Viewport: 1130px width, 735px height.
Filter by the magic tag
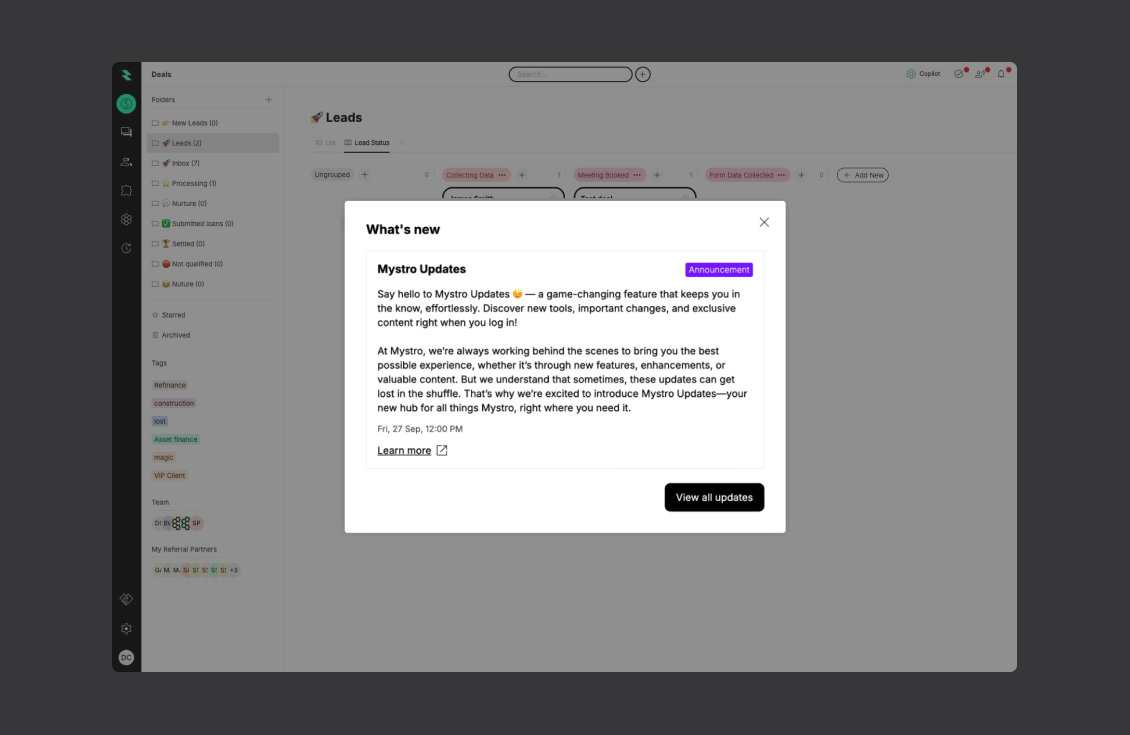tap(164, 458)
